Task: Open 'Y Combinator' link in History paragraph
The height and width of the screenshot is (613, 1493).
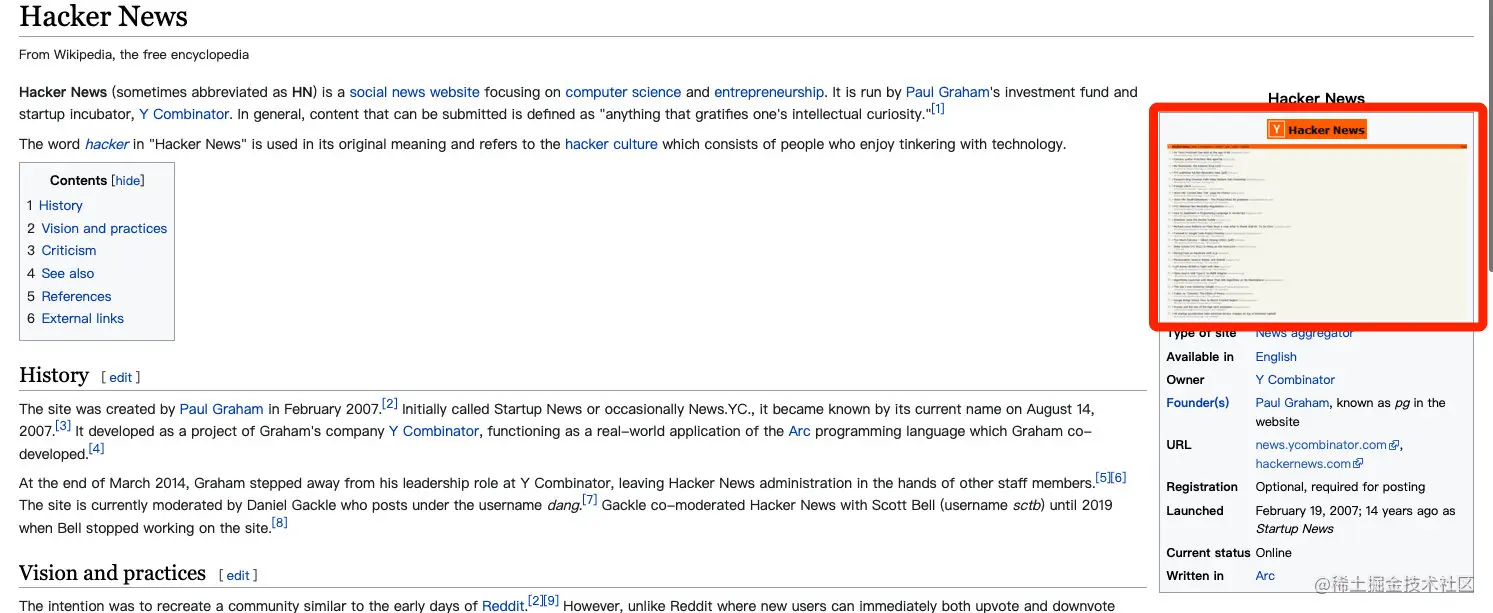Action: [x=434, y=431]
